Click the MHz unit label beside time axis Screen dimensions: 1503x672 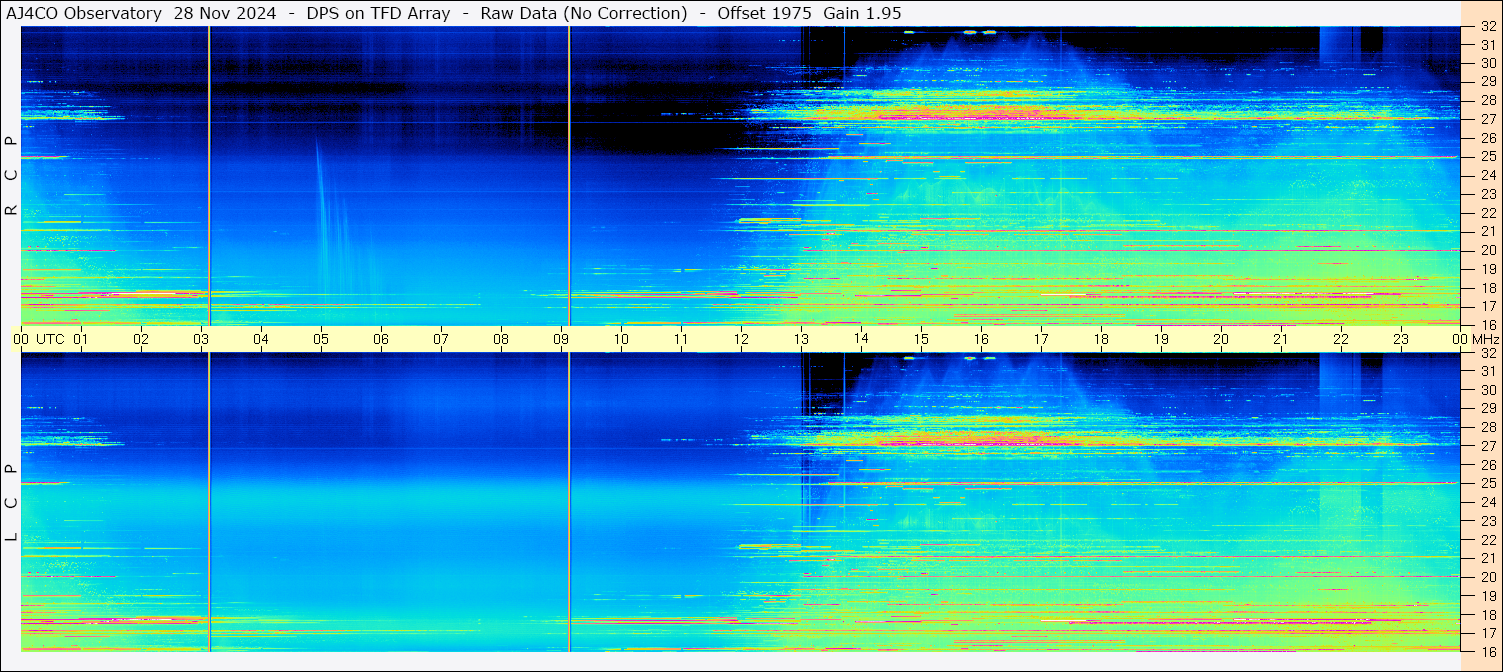[x=1485, y=339]
